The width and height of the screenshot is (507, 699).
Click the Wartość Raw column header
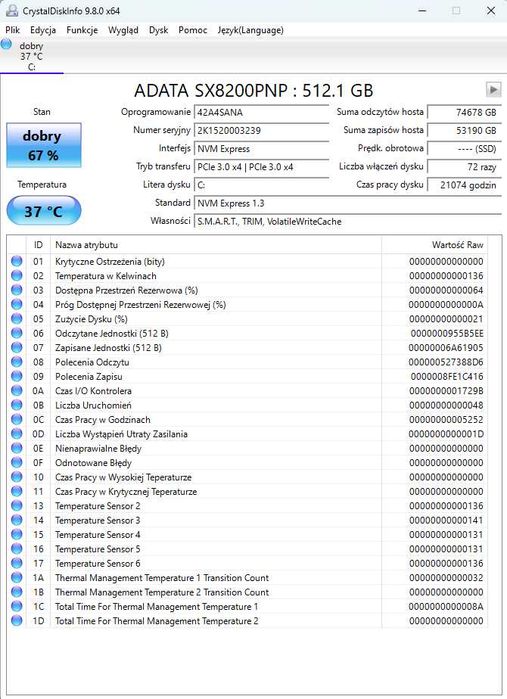[435, 245]
